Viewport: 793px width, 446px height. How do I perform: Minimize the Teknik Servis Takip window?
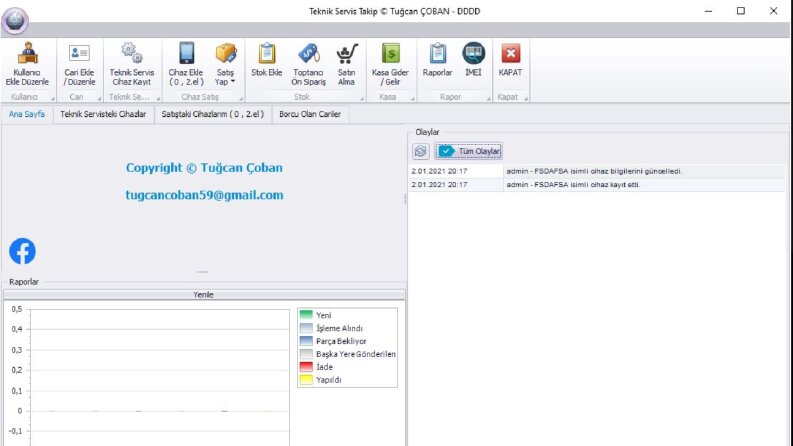[709, 11]
